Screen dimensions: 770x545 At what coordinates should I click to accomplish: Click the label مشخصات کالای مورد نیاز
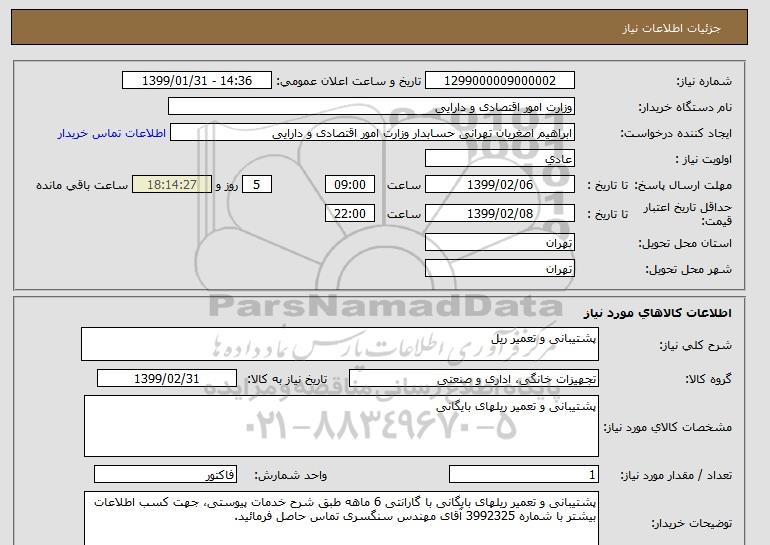click(x=667, y=427)
